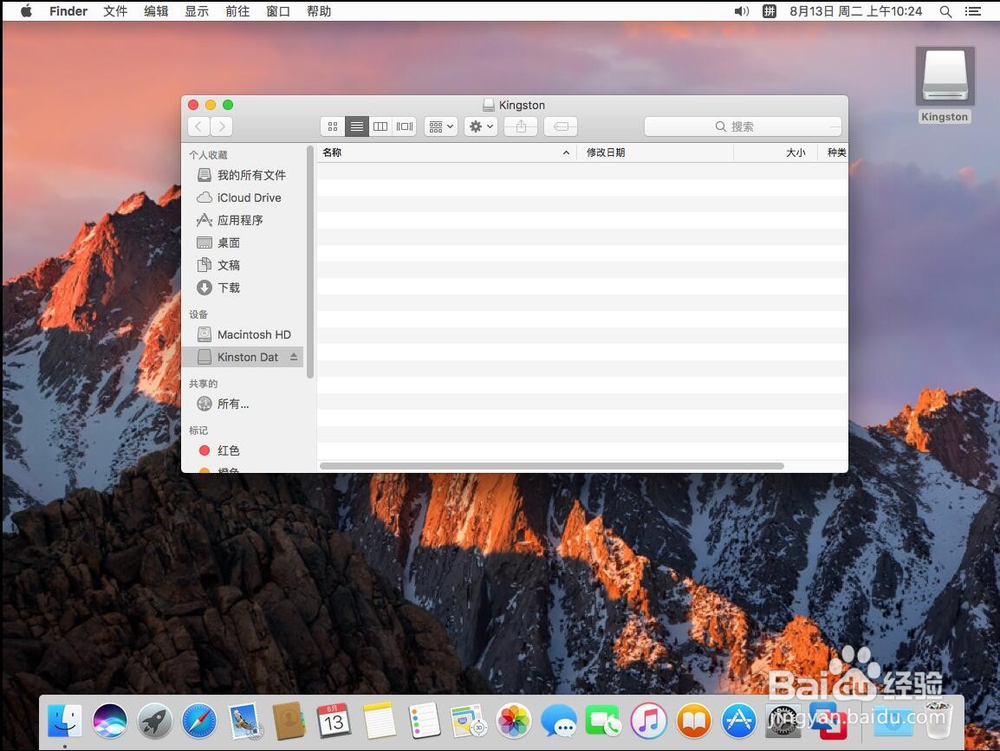Image resolution: width=1000 pixels, height=751 pixels.
Task: Go forward with the forward arrow
Action: click(221, 126)
